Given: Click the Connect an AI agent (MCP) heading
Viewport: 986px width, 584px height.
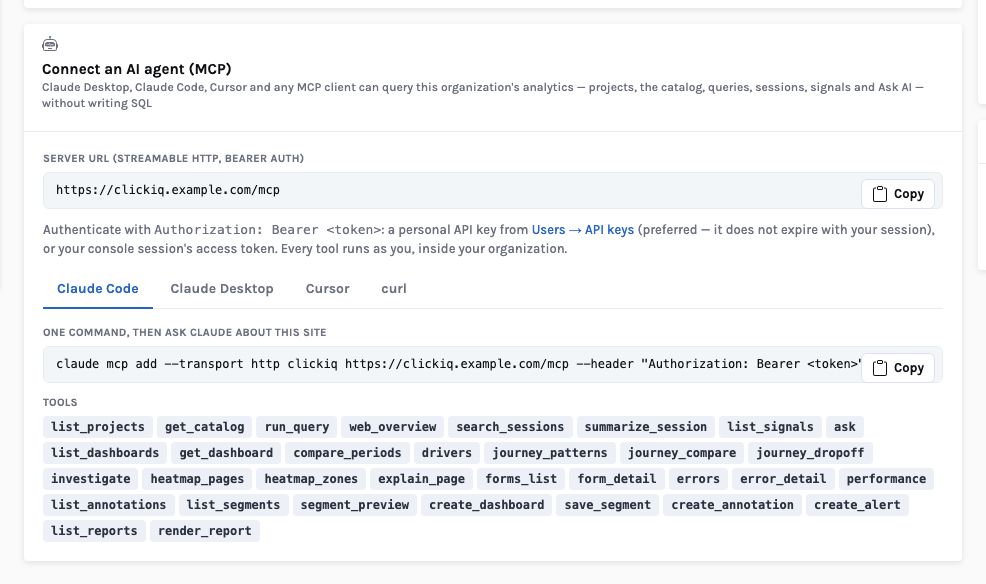Looking at the screenshot, I should (x=136, y=69).
